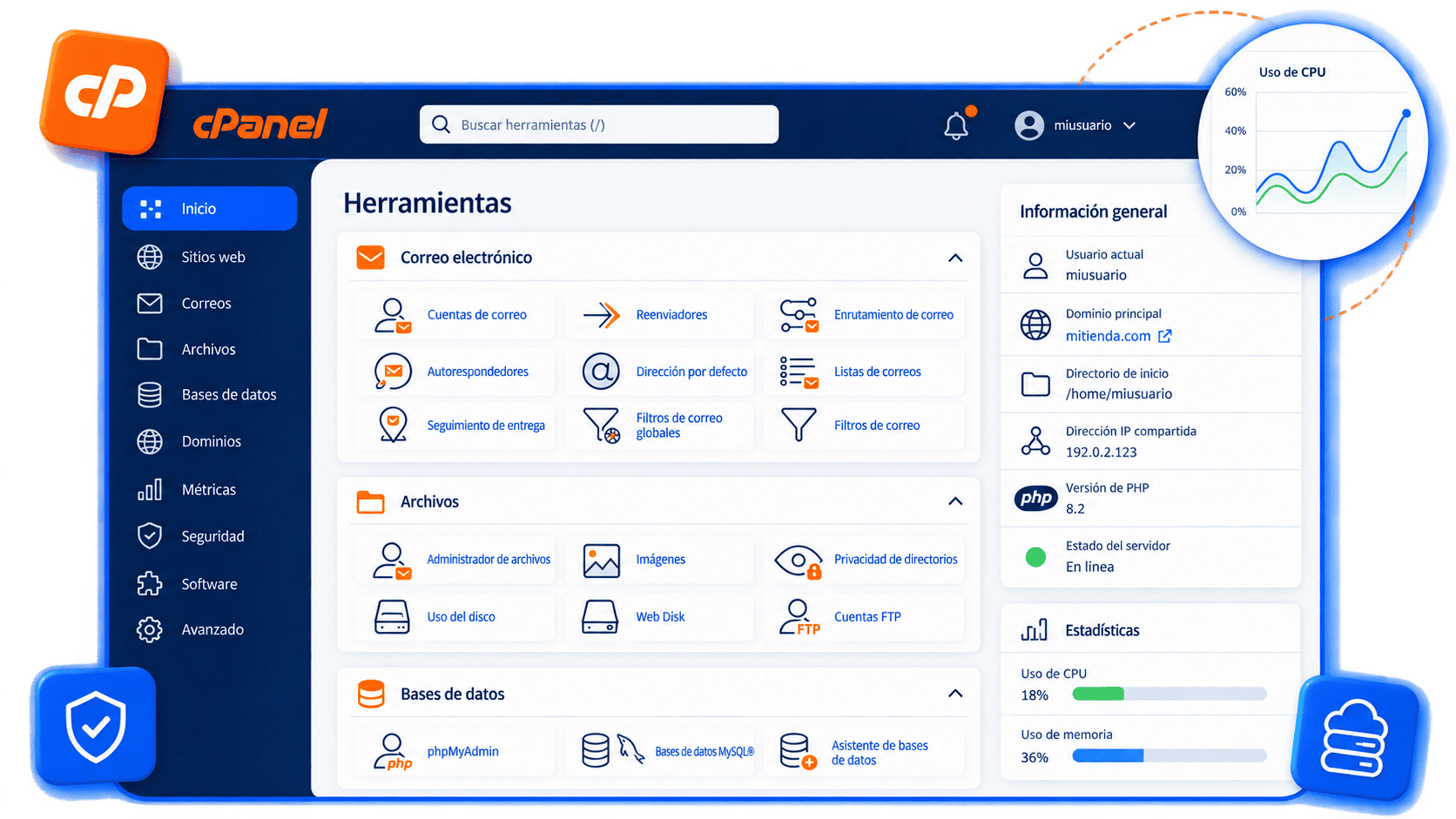Screen dimensions: 1456x819
Task: Click the Cuentas FTP link text
Action: pyautogui.click(x=867, y=617)
